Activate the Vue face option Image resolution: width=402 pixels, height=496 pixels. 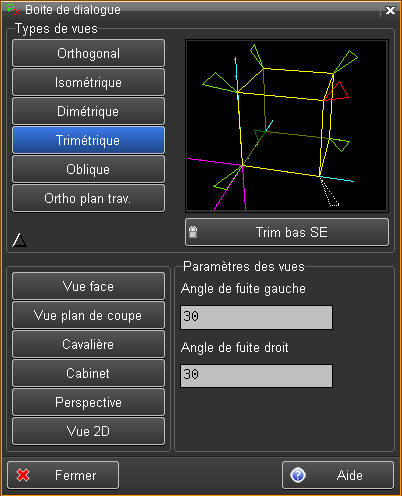tap(88, 286)
